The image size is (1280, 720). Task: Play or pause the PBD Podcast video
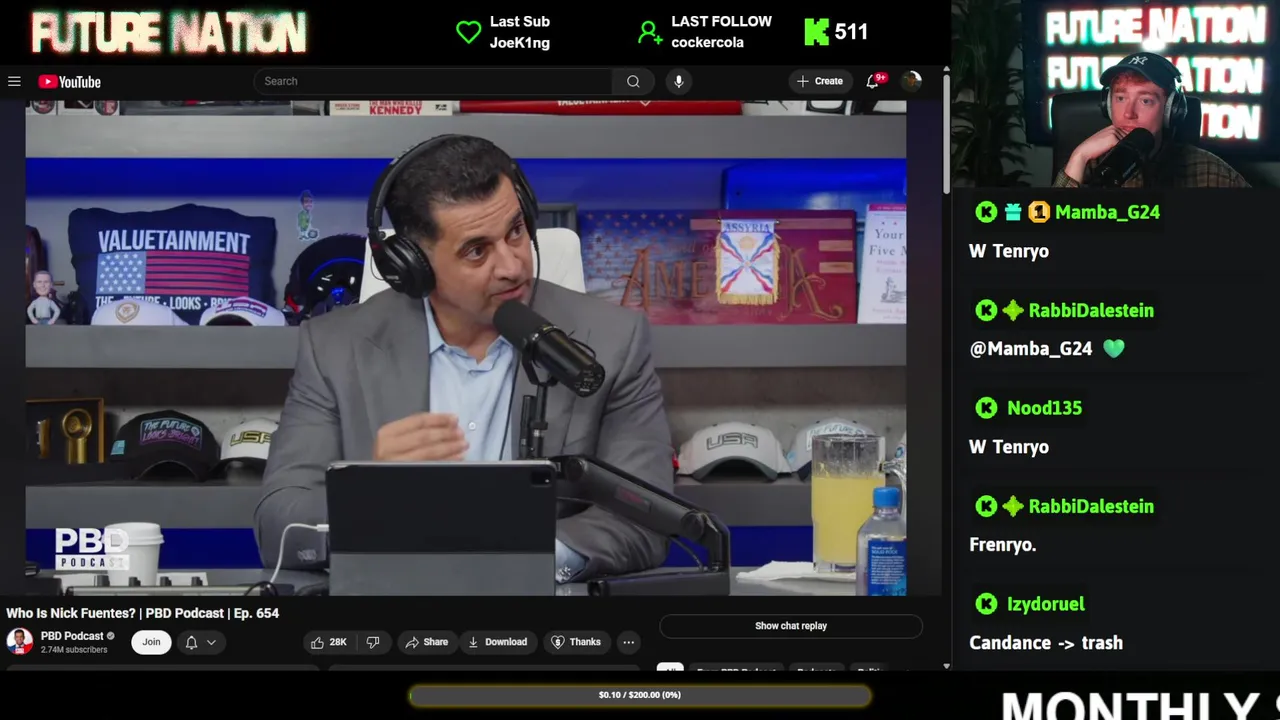pyautogui.click(x=466, y=348)
